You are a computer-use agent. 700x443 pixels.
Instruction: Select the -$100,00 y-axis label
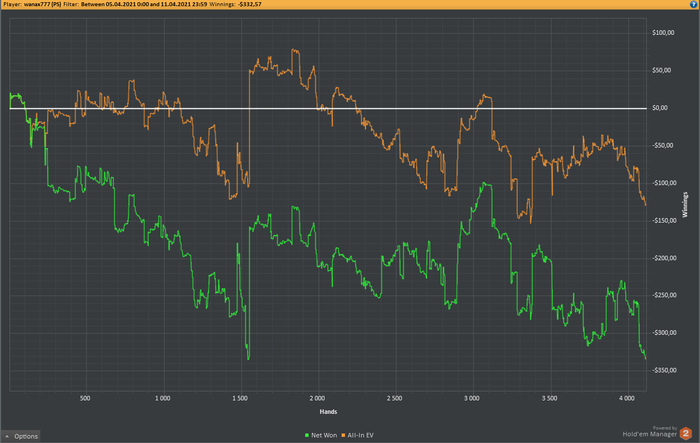pos(664,183)
